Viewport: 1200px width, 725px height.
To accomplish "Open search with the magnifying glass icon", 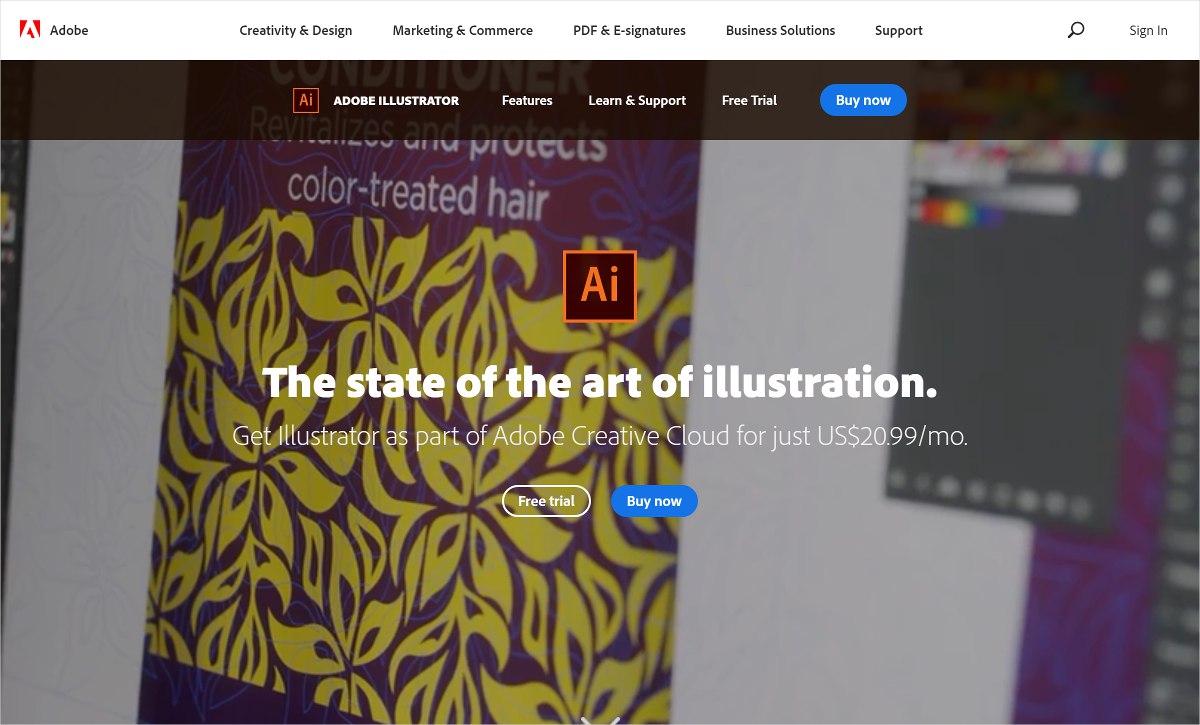I will point(1076,30).
